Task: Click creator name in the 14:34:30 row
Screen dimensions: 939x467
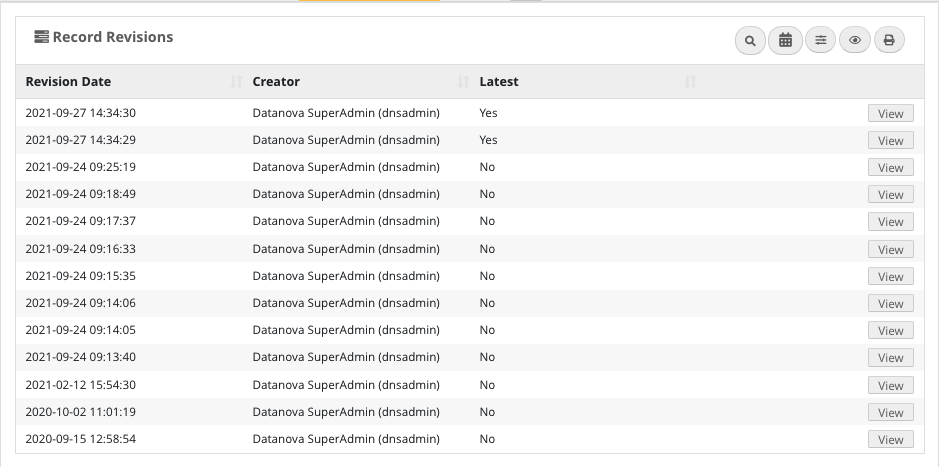Action: tap(346, 113)
